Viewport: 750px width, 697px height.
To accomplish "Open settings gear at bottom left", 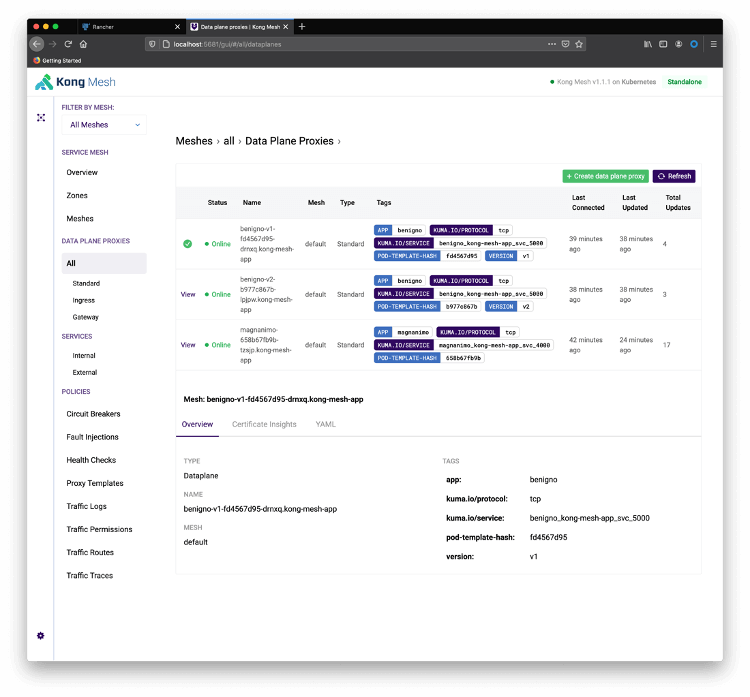I will 41,635.
